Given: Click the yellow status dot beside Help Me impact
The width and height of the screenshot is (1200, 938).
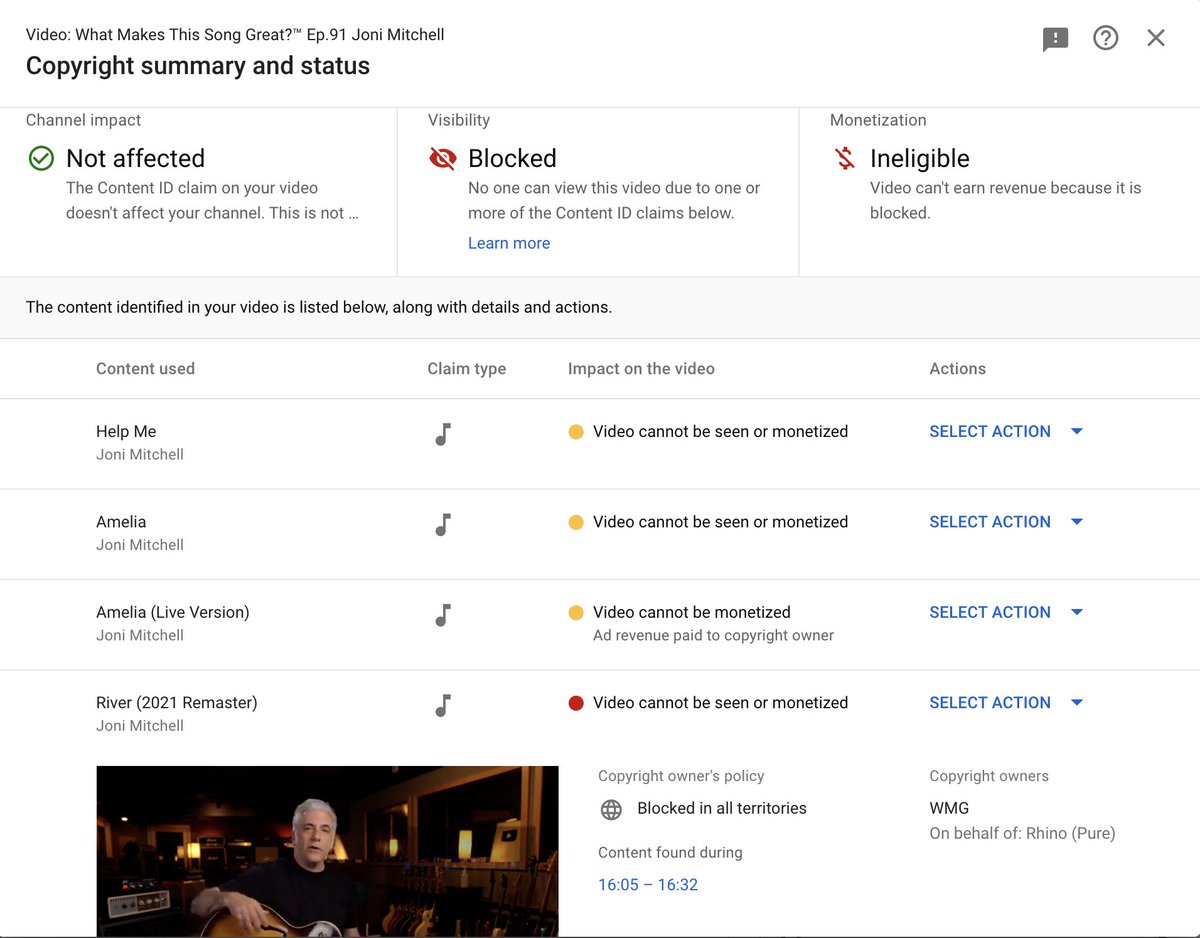Looking at the screenshot, I should 575,431.
